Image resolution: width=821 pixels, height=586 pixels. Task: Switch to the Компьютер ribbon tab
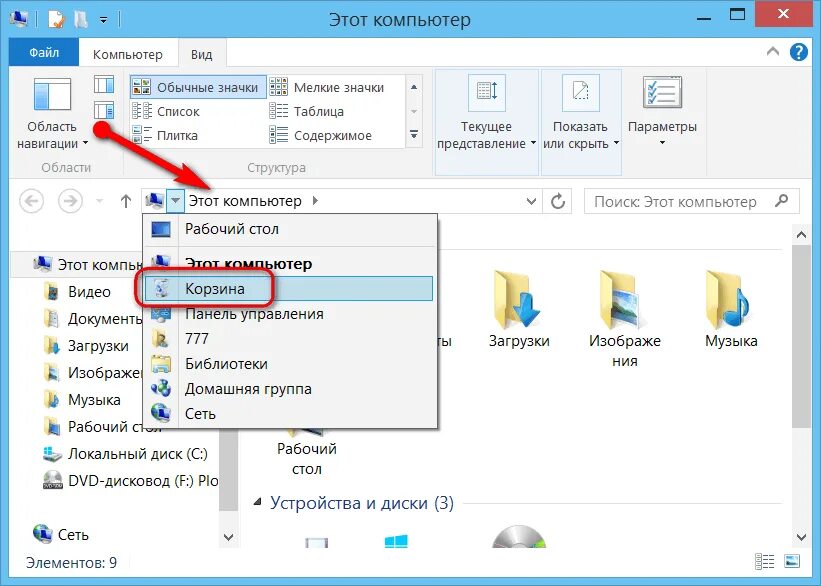click(127, 54)
